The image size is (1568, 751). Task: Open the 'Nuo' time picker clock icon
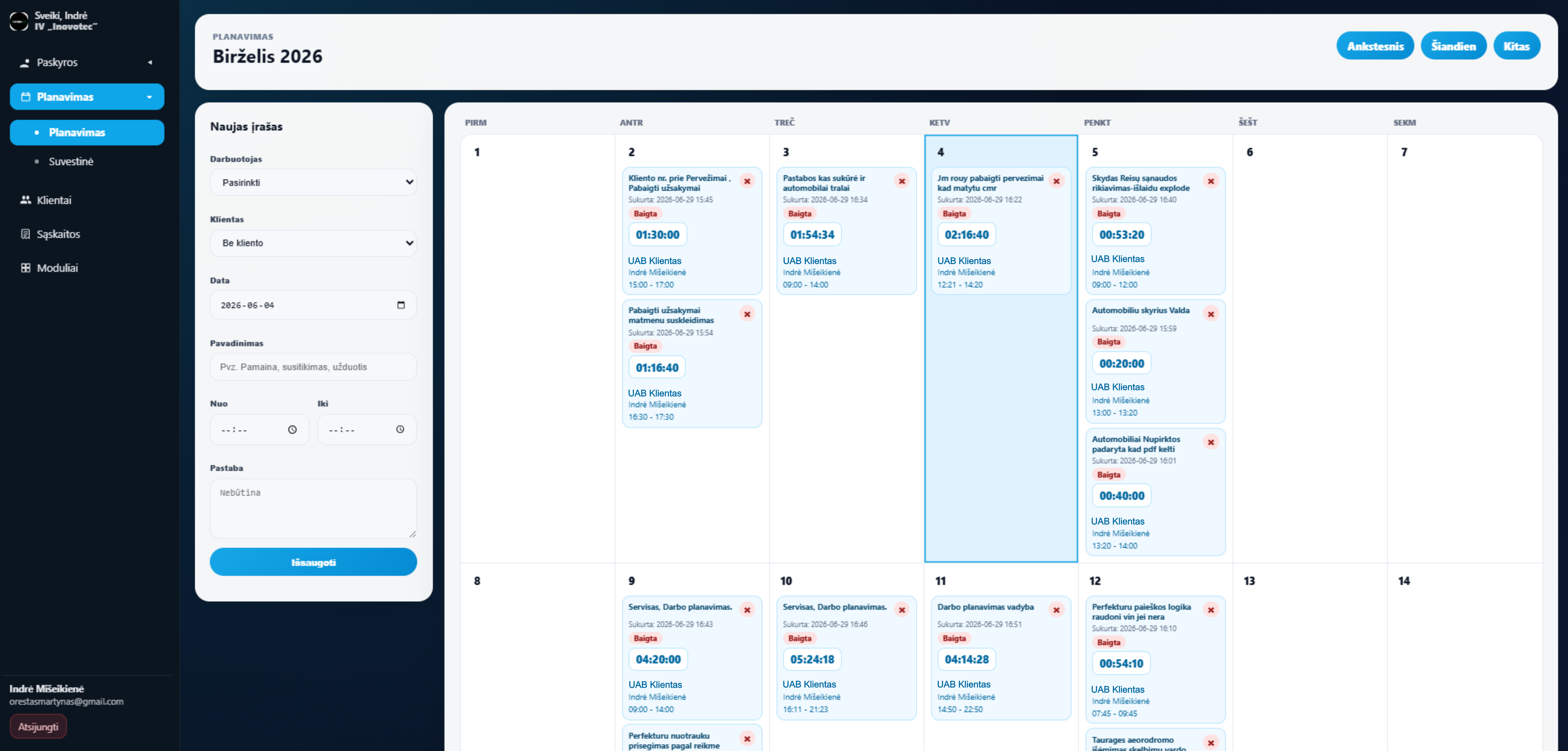tap(292, 430)
